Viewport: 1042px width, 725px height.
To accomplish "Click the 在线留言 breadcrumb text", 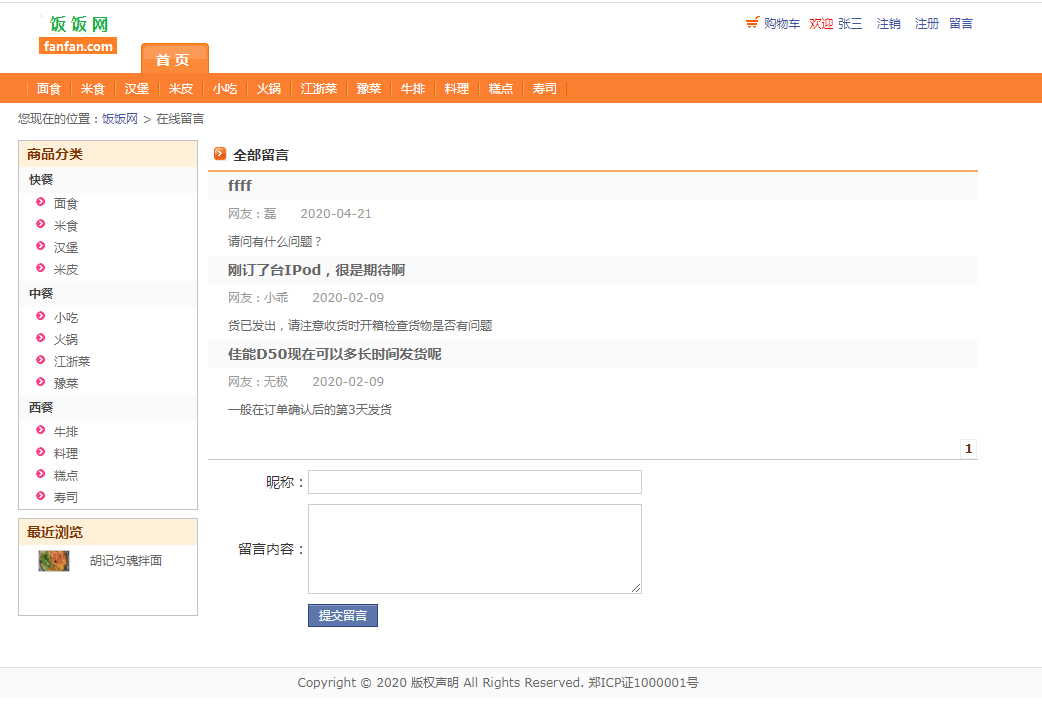I will pyautogui.click(x=180, y=119).
